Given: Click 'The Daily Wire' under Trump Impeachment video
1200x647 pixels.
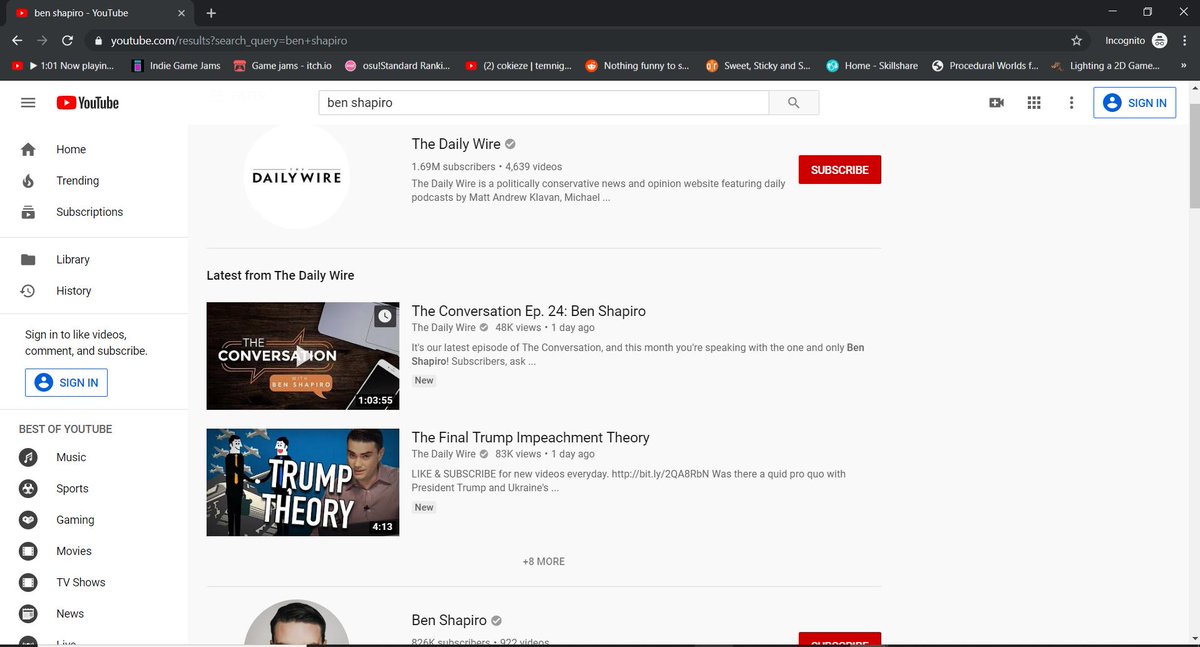Looking at the screenshot, I should (x=444, y=454).
